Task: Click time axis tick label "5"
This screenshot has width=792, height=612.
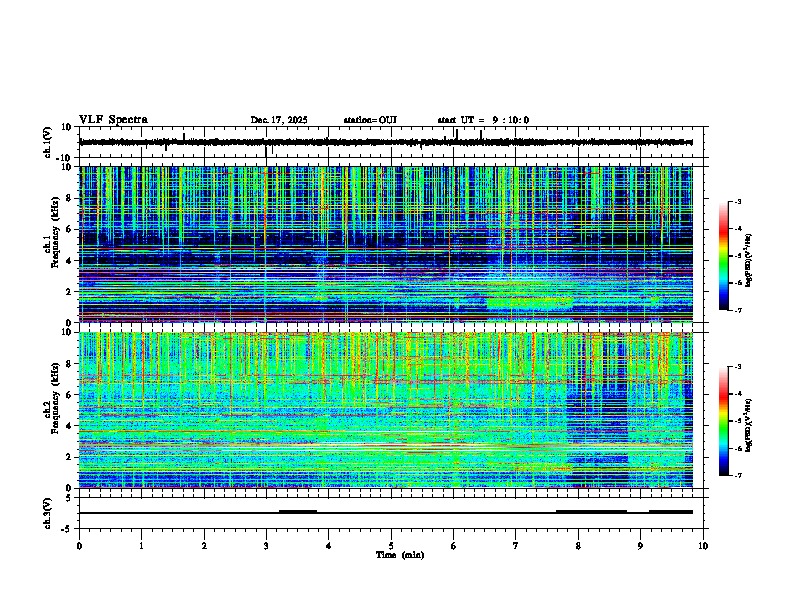Action: [x=391, y=546]
